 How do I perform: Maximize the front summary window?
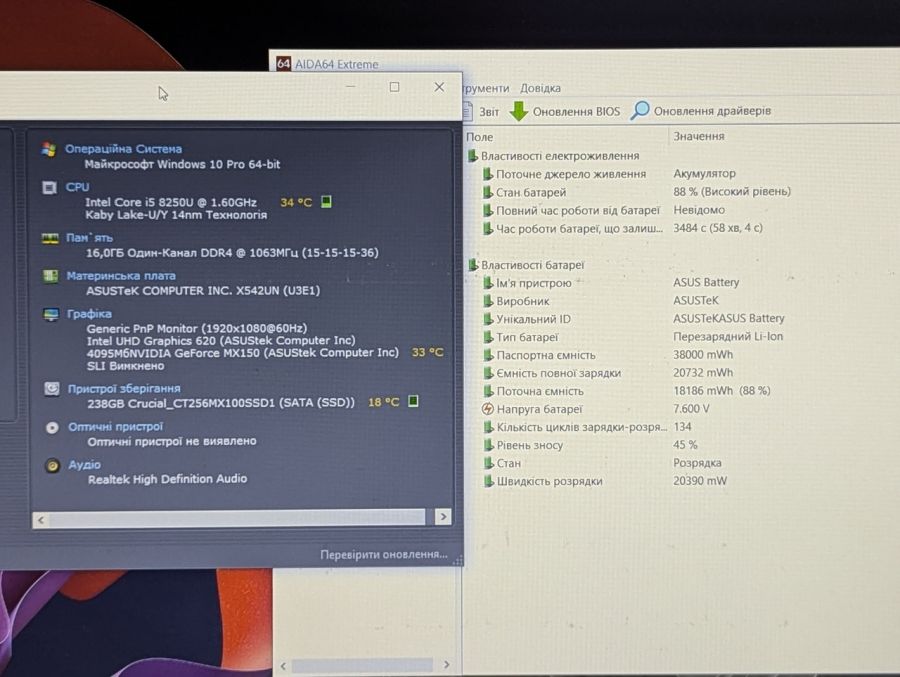pyautogui.click(x=394, y=87)
